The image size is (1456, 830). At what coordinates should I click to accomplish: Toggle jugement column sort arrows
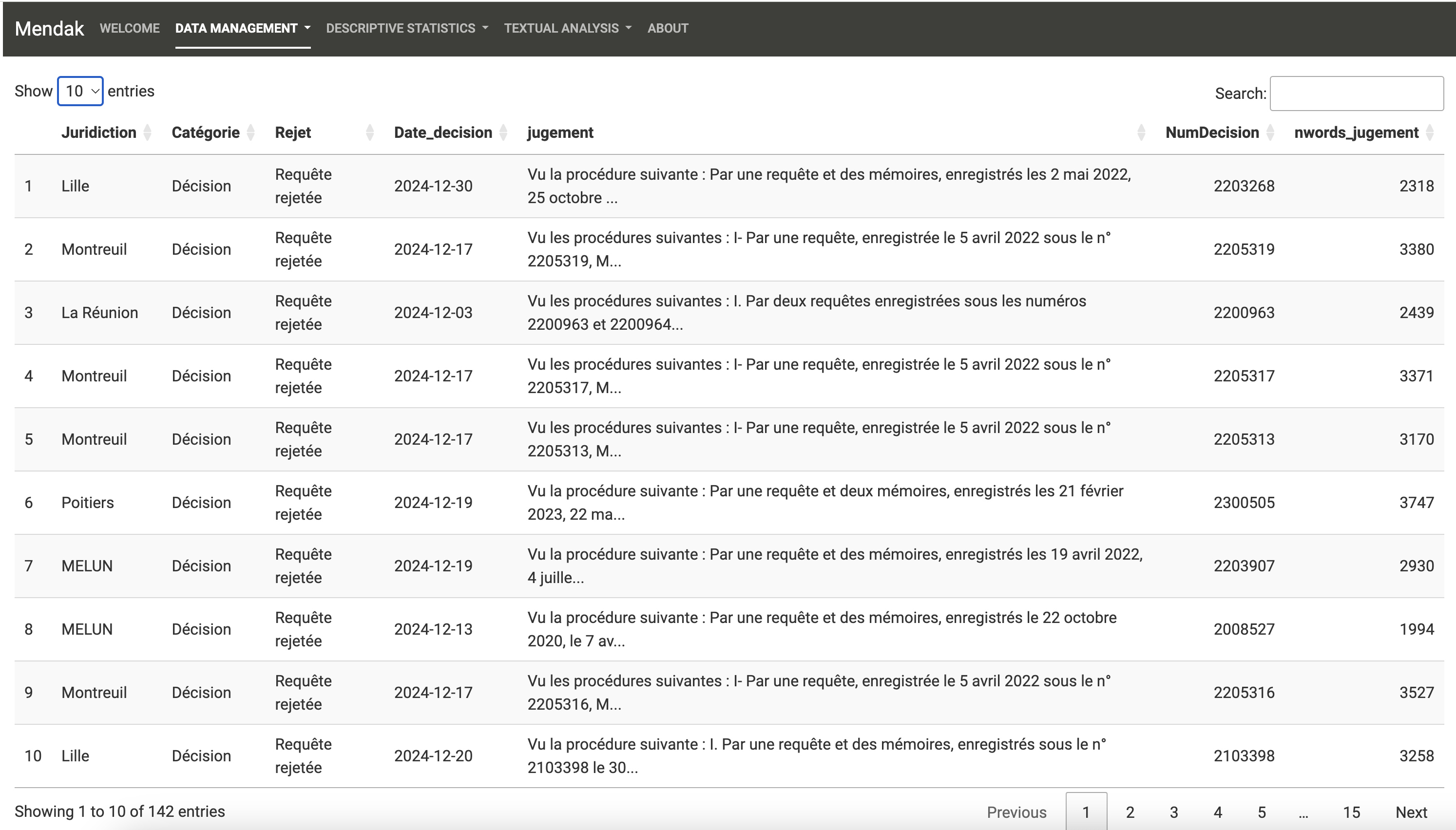(x=1141, y=133)
